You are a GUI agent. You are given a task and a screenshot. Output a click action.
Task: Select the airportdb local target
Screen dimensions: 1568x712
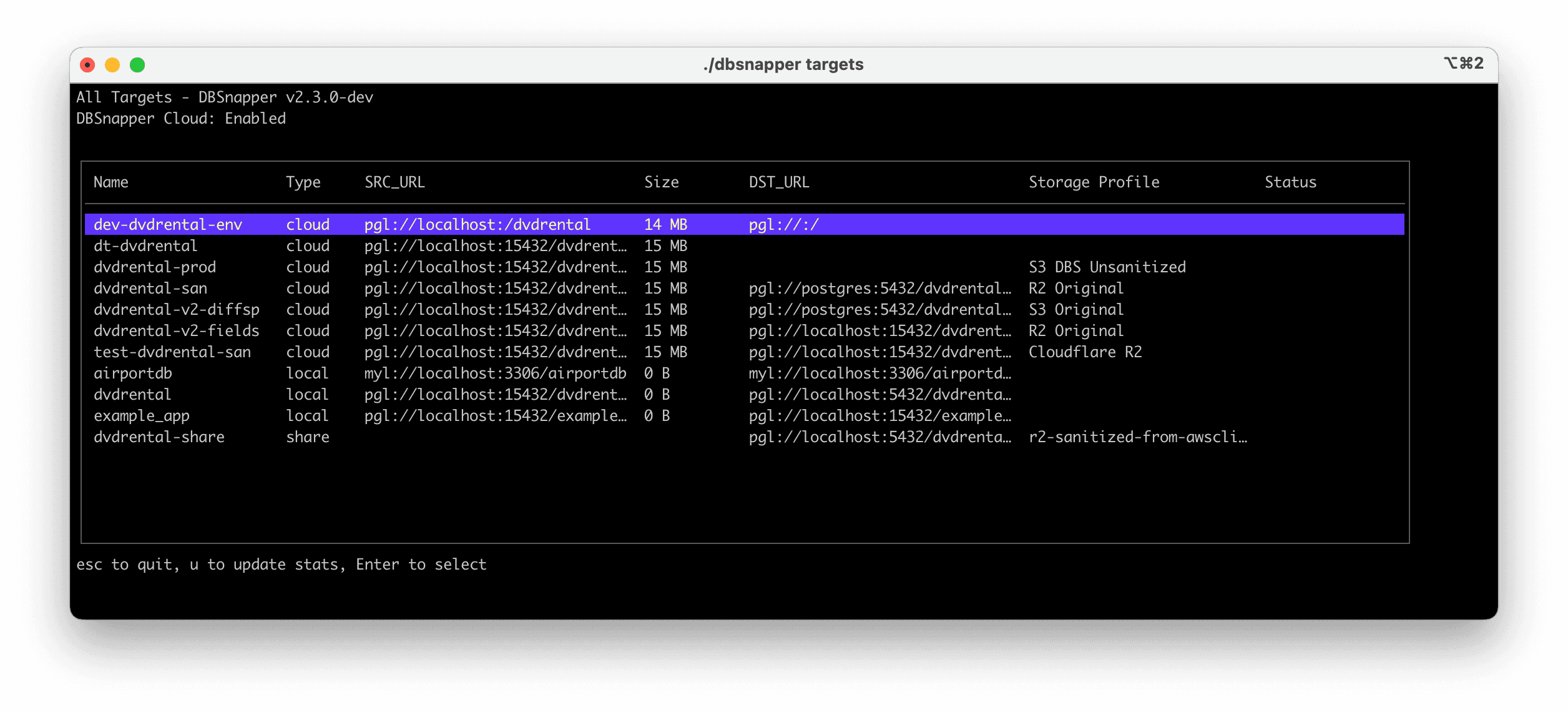point(134,373)
